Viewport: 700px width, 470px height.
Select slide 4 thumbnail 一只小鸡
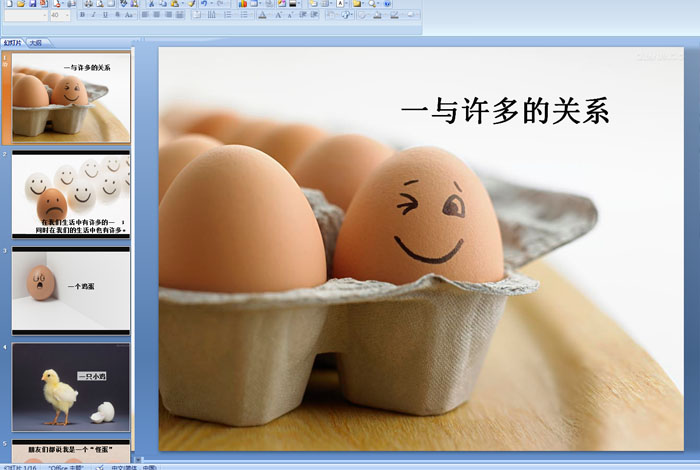(71, 387)
